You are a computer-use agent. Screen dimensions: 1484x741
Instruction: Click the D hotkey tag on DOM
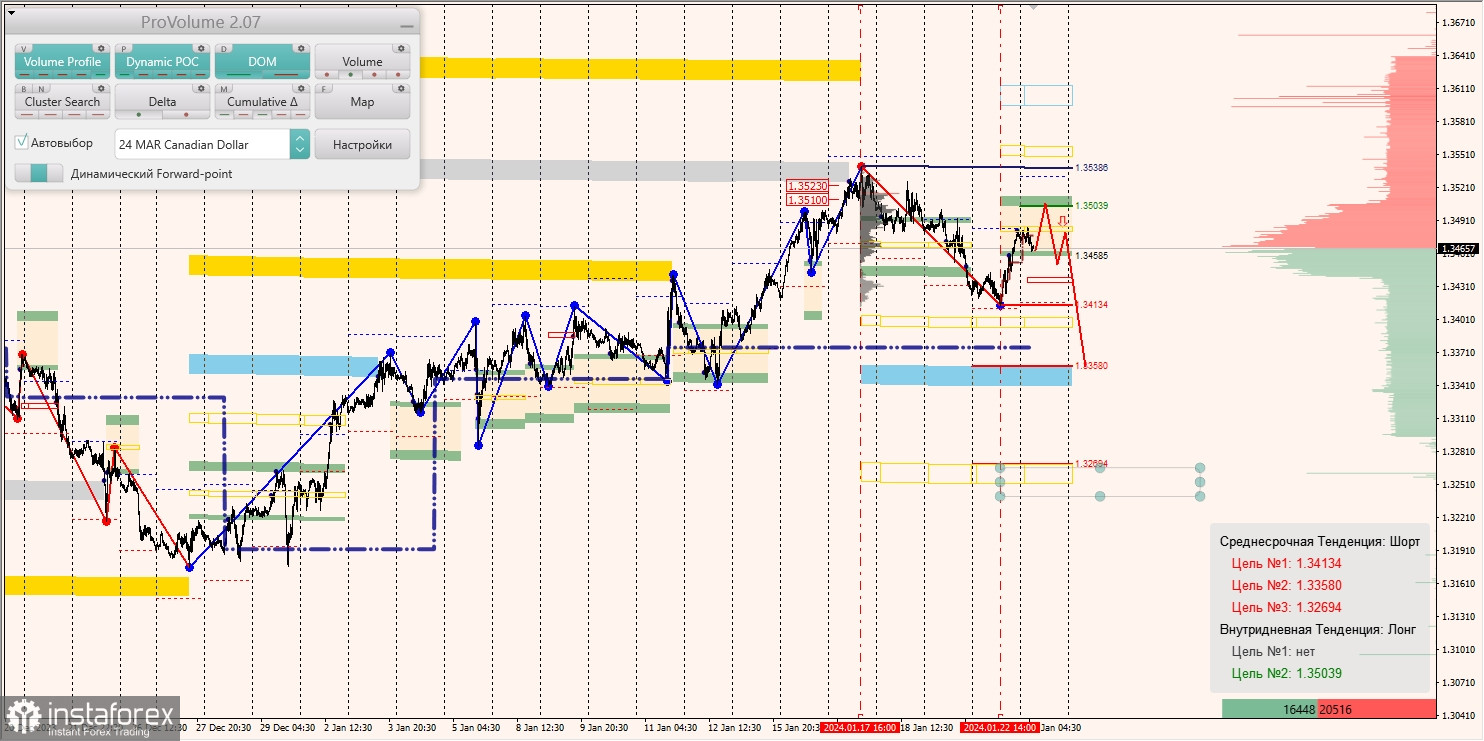[224, 49]
